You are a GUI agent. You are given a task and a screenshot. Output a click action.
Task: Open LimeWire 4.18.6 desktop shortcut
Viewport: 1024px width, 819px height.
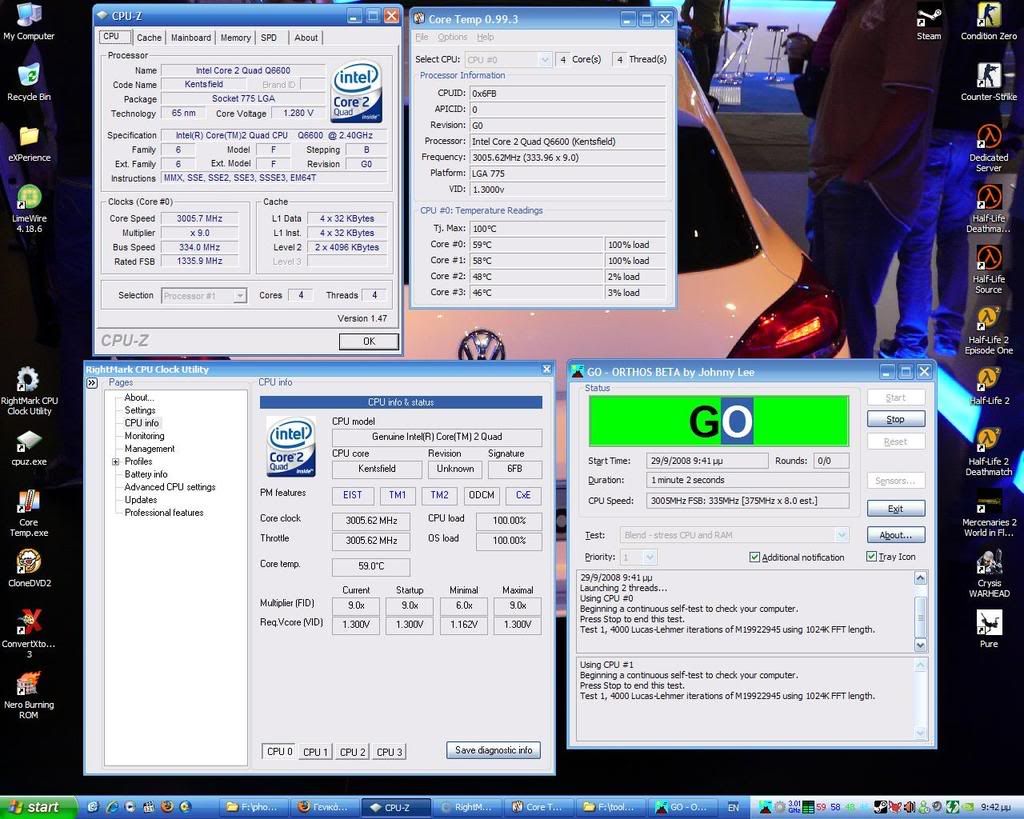pyautogui.click(x=29, y=197)
